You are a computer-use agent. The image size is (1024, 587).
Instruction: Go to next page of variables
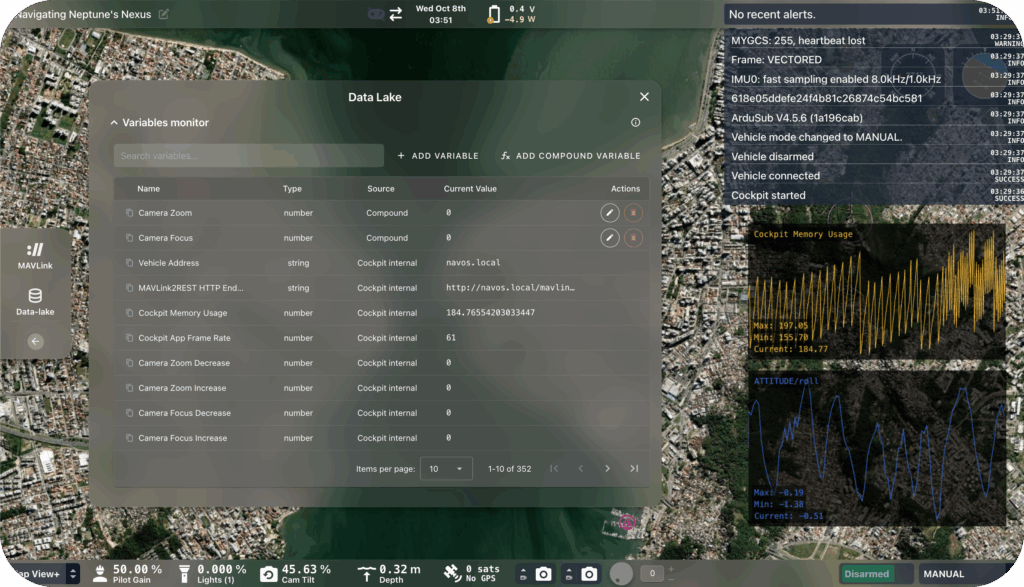pyautogui.click(x=607, y=468)
